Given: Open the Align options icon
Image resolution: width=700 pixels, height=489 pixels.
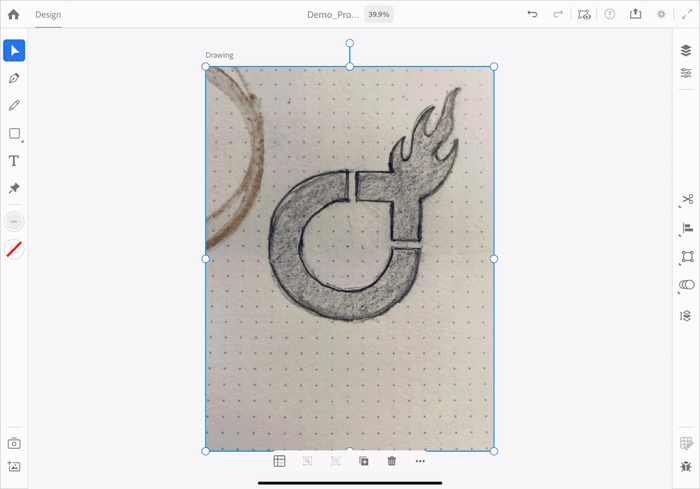Looking at the screenshot, I should pyautogui.click(x=687, y=229).
